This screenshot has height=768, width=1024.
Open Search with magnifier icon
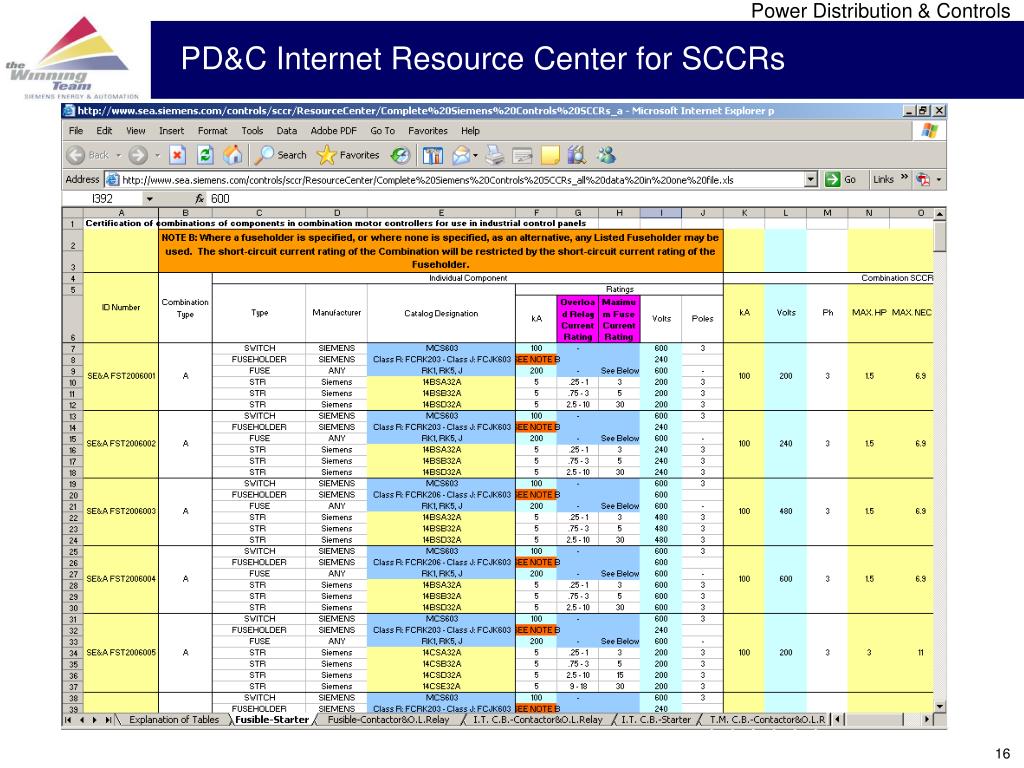(x=280, y=155)
